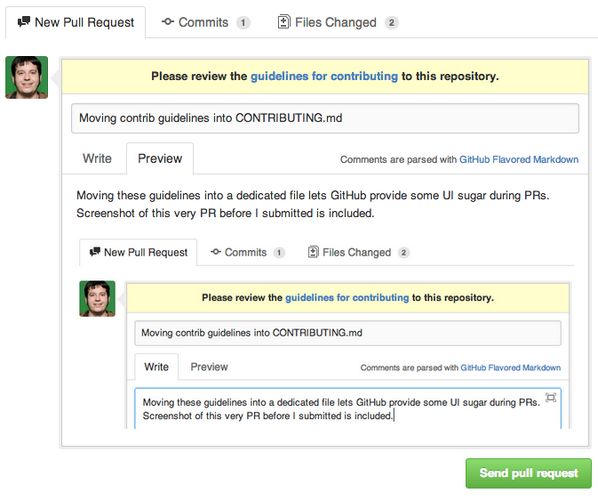Click the Files Changed count badge showing 2
Screen dimensions: 598x501
(x=391, y=22)
